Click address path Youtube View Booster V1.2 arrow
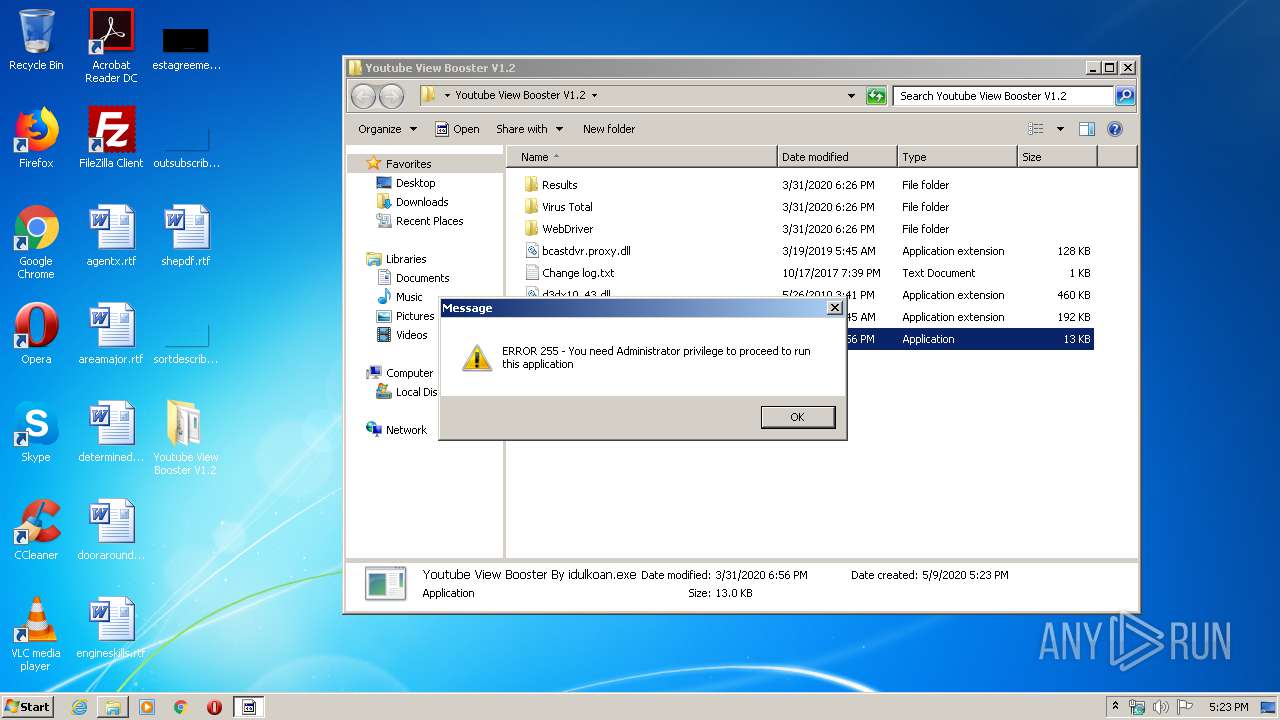This screenshot has height=720, width=1280. tap(594, 96)
